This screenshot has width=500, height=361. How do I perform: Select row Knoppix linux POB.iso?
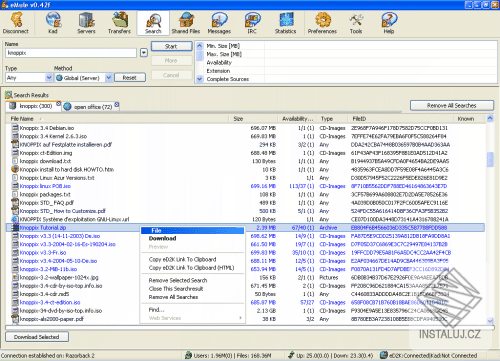click(245, 186)
